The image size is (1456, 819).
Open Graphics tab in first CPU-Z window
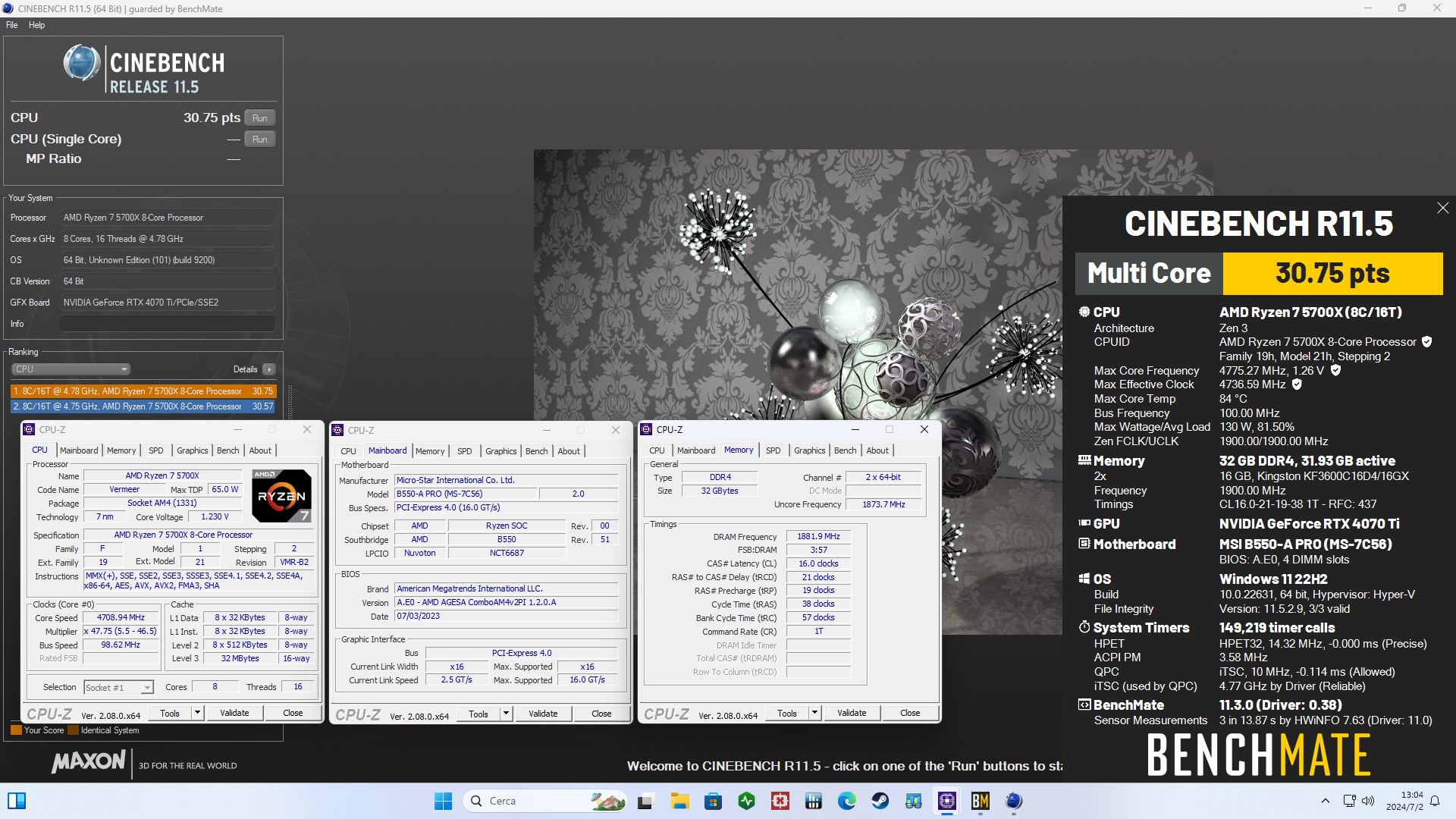193,450
